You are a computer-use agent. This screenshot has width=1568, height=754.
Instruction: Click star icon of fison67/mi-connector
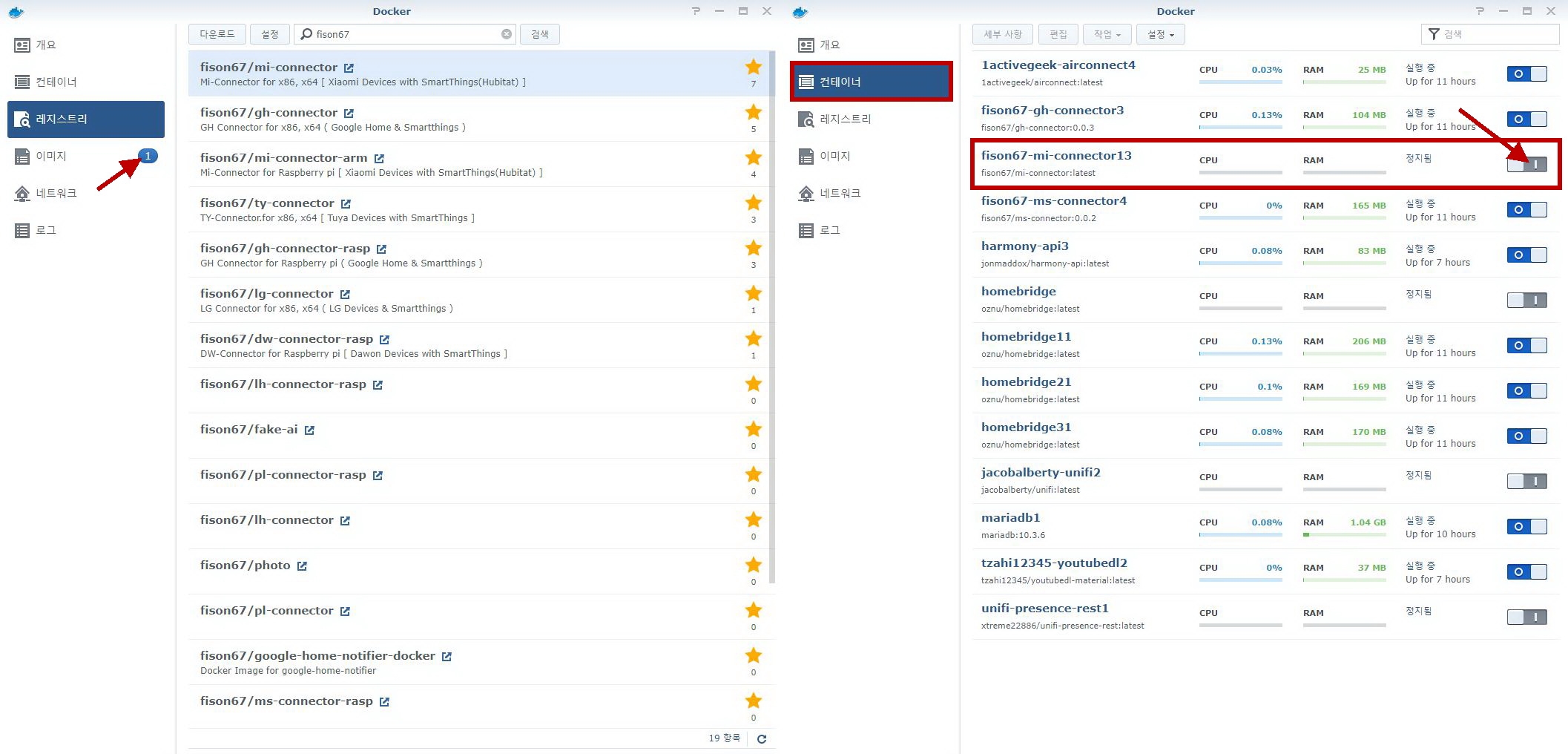coord(754,67)
